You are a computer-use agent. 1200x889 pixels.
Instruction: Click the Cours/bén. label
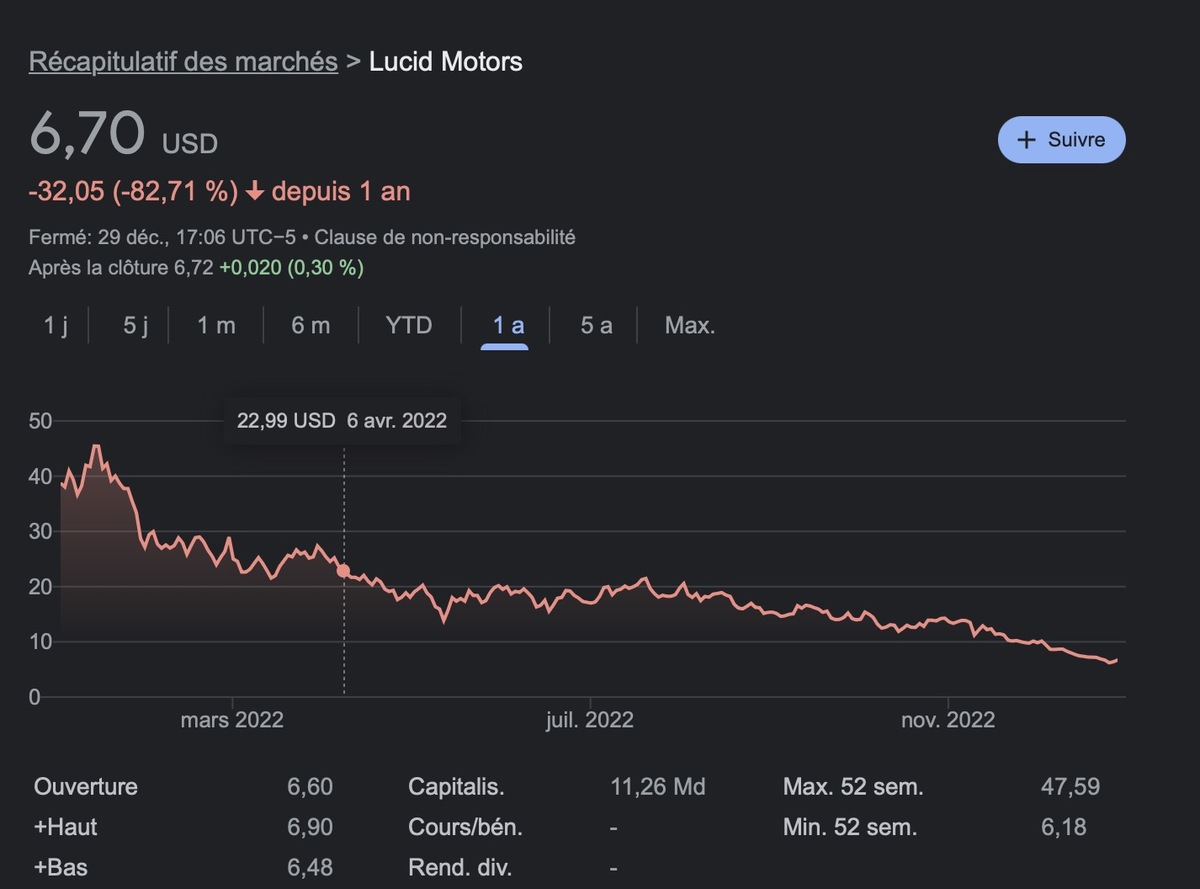(x=465, y=827)
